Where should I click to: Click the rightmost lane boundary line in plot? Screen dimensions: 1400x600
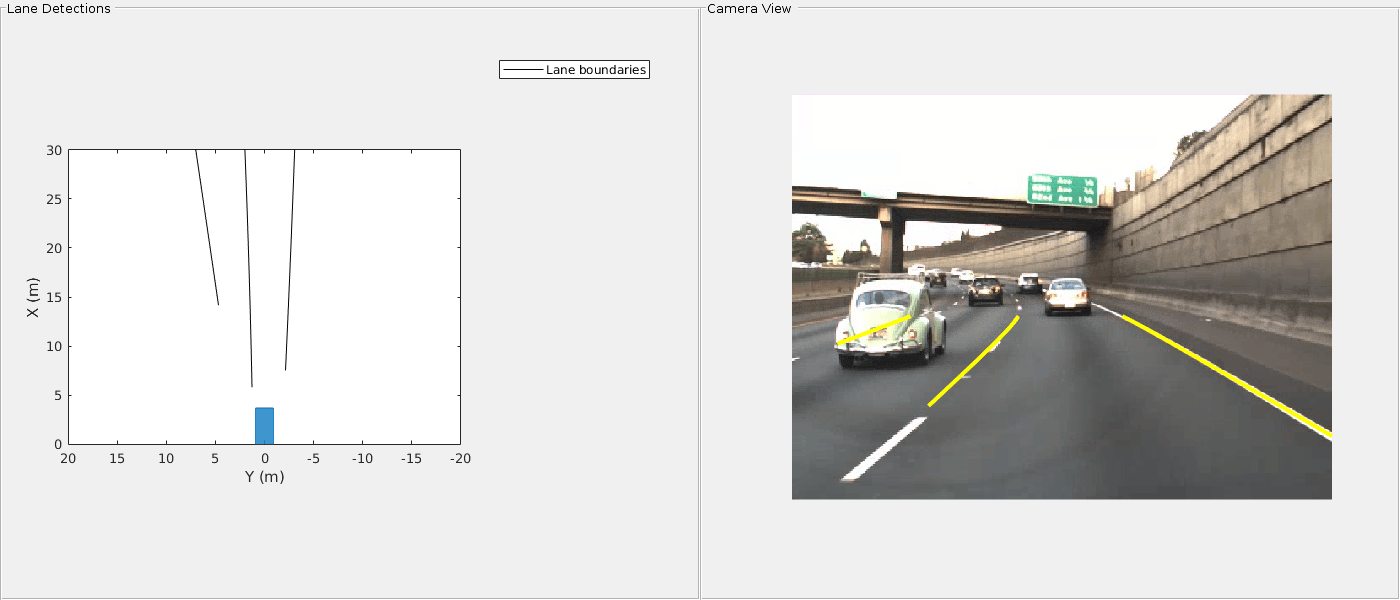point(290,260)
